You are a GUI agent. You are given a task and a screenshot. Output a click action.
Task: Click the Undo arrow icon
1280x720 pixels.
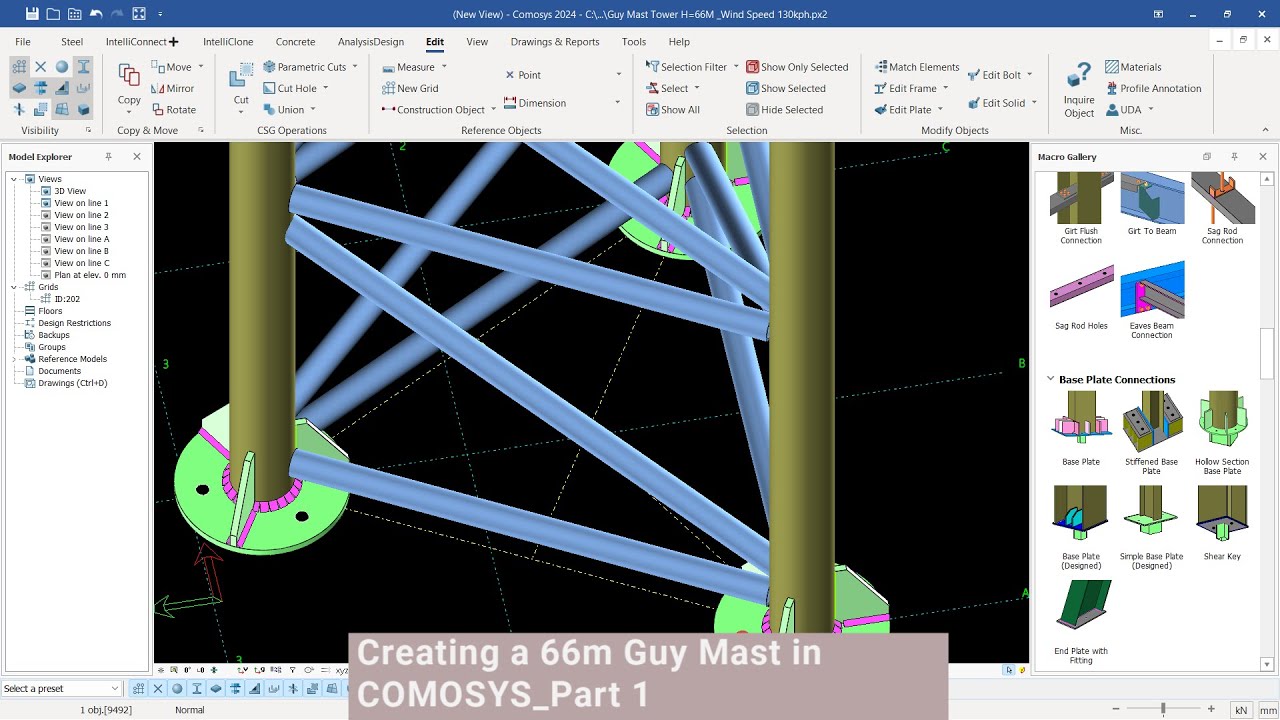96,14
